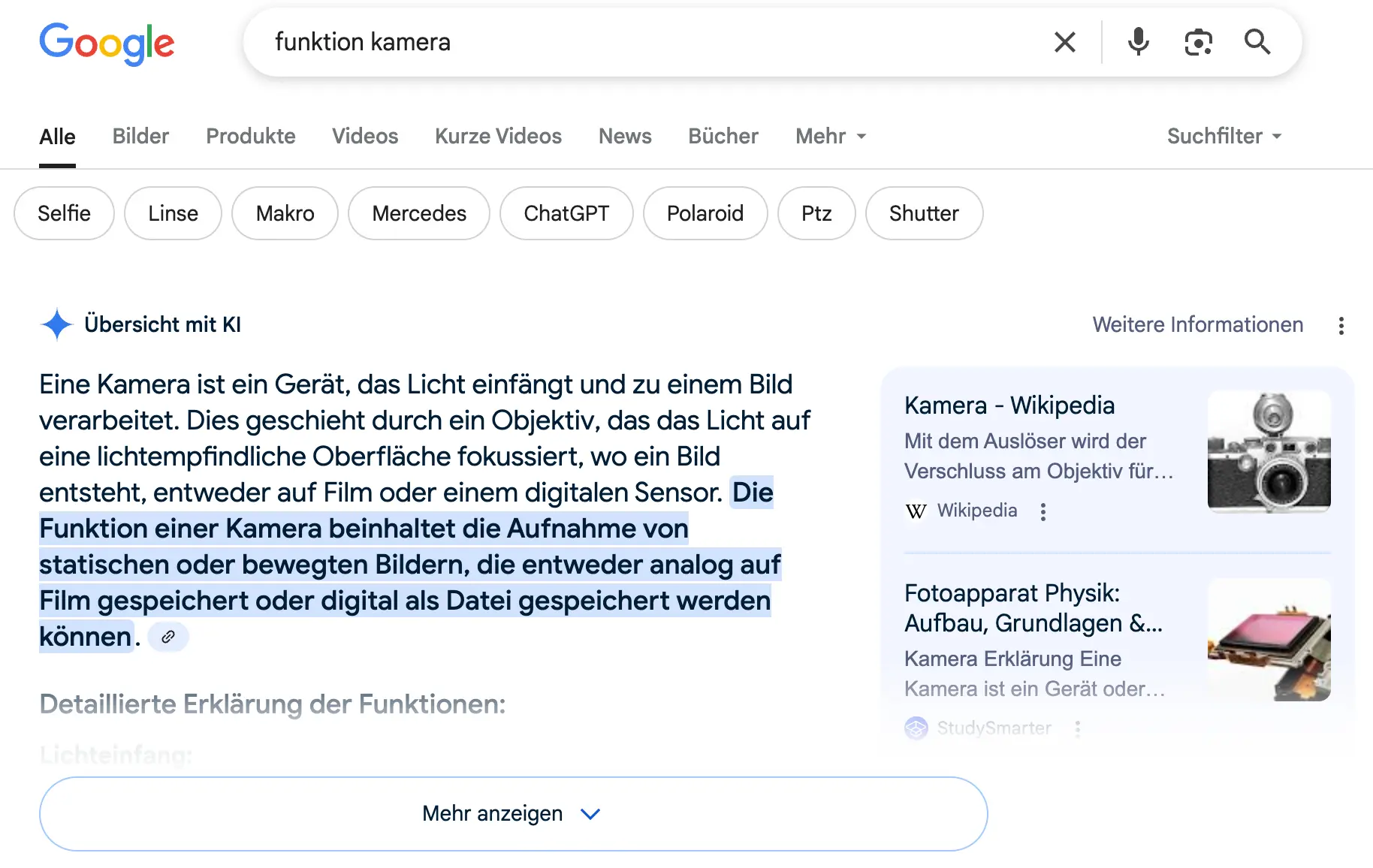Pick the Polaroid chip
Image resolution: width=1373 pixels, height=868 pixels.
(705, 213)
